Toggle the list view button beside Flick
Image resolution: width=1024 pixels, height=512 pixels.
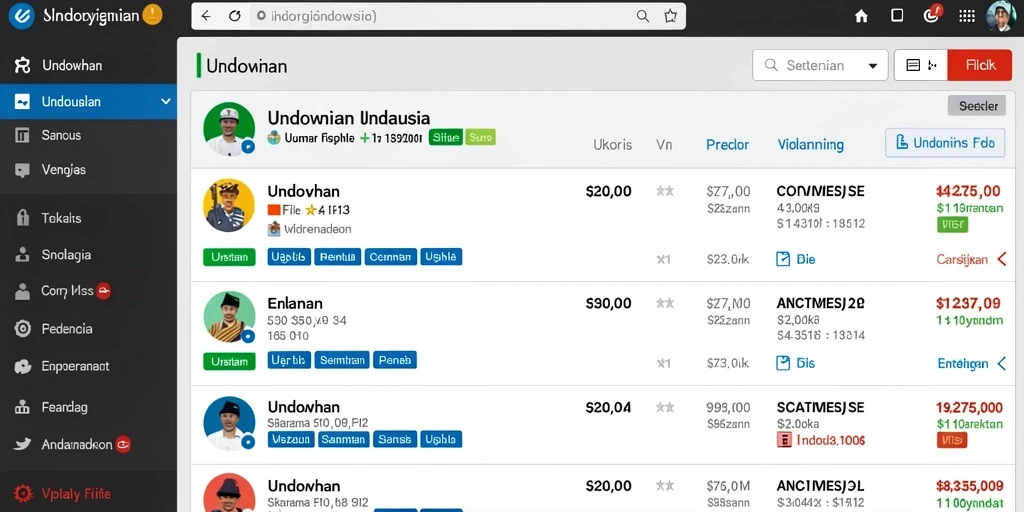tap(920, 65)
